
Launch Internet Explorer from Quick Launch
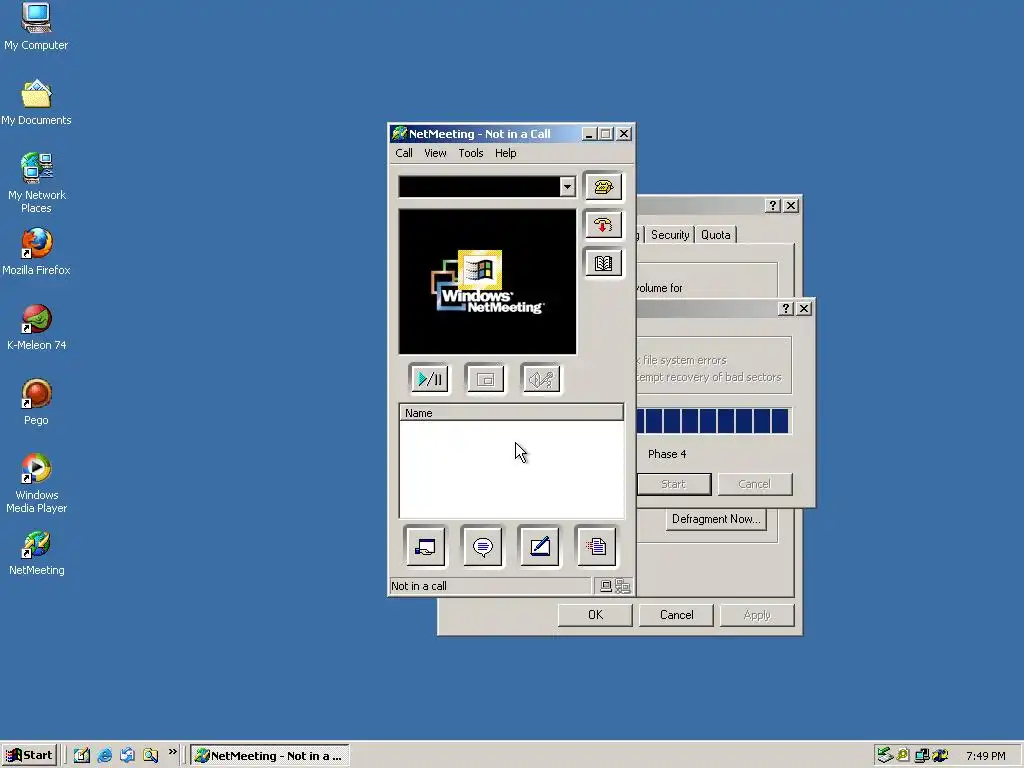104,756
